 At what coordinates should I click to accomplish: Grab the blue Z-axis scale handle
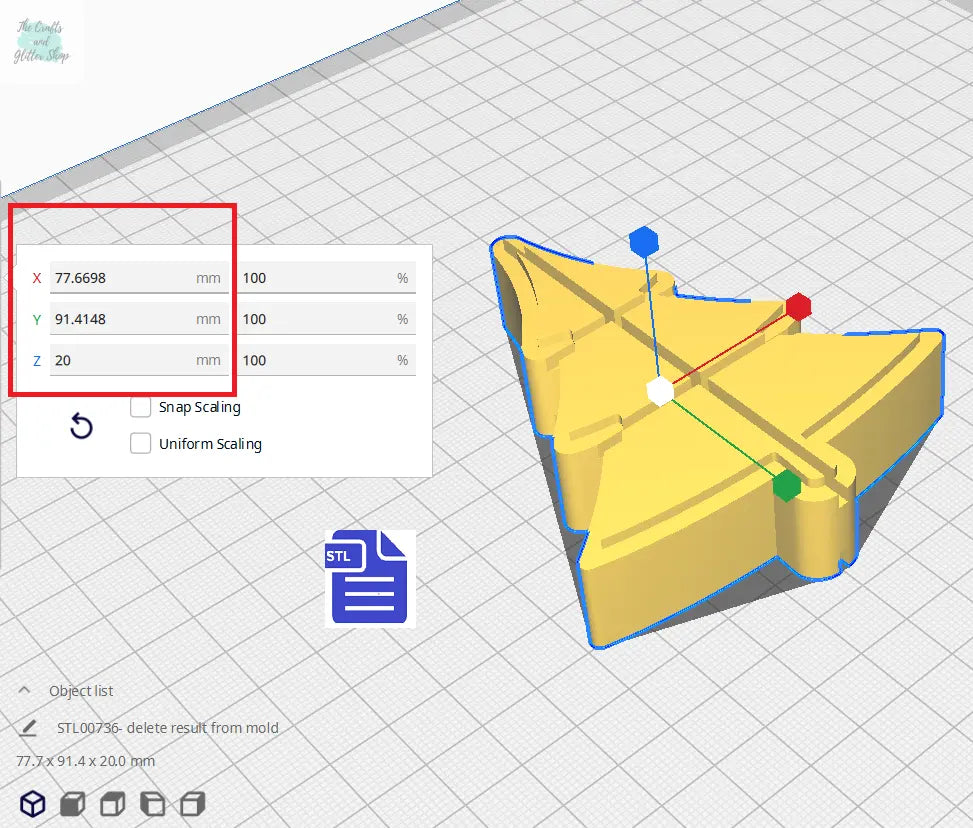click(643, 241)
